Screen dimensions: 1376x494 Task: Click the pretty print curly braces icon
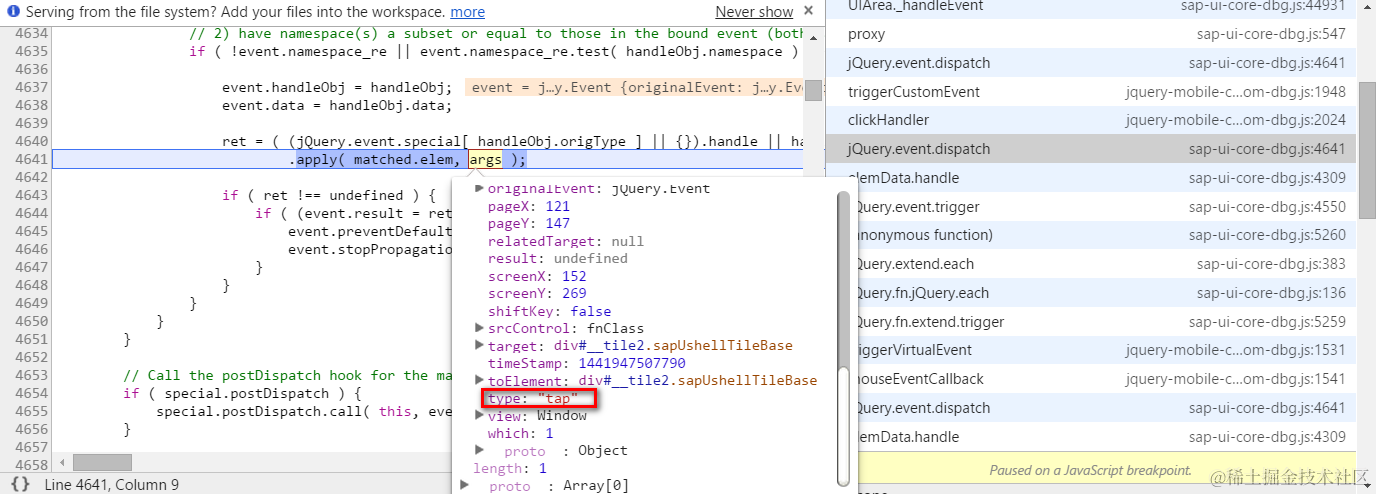[20, 484]
